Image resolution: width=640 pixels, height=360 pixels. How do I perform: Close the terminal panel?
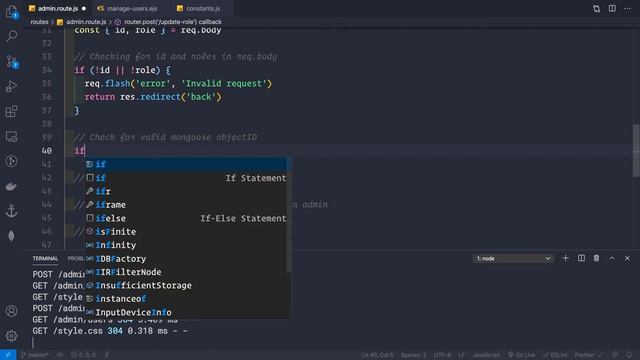click(x=627, y=258)
